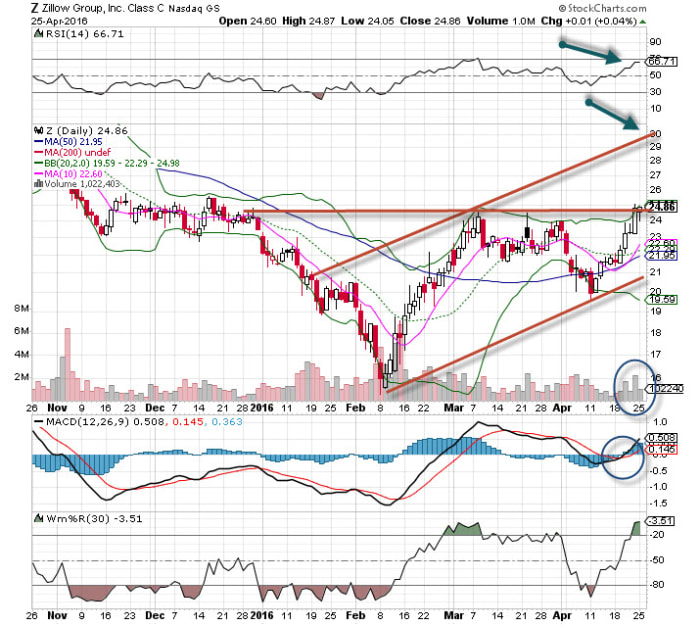Viewport: 700px width, 626px height.
Task: Click the magenta '22.60' MA tag on right axis
Action: coord(662,243)
